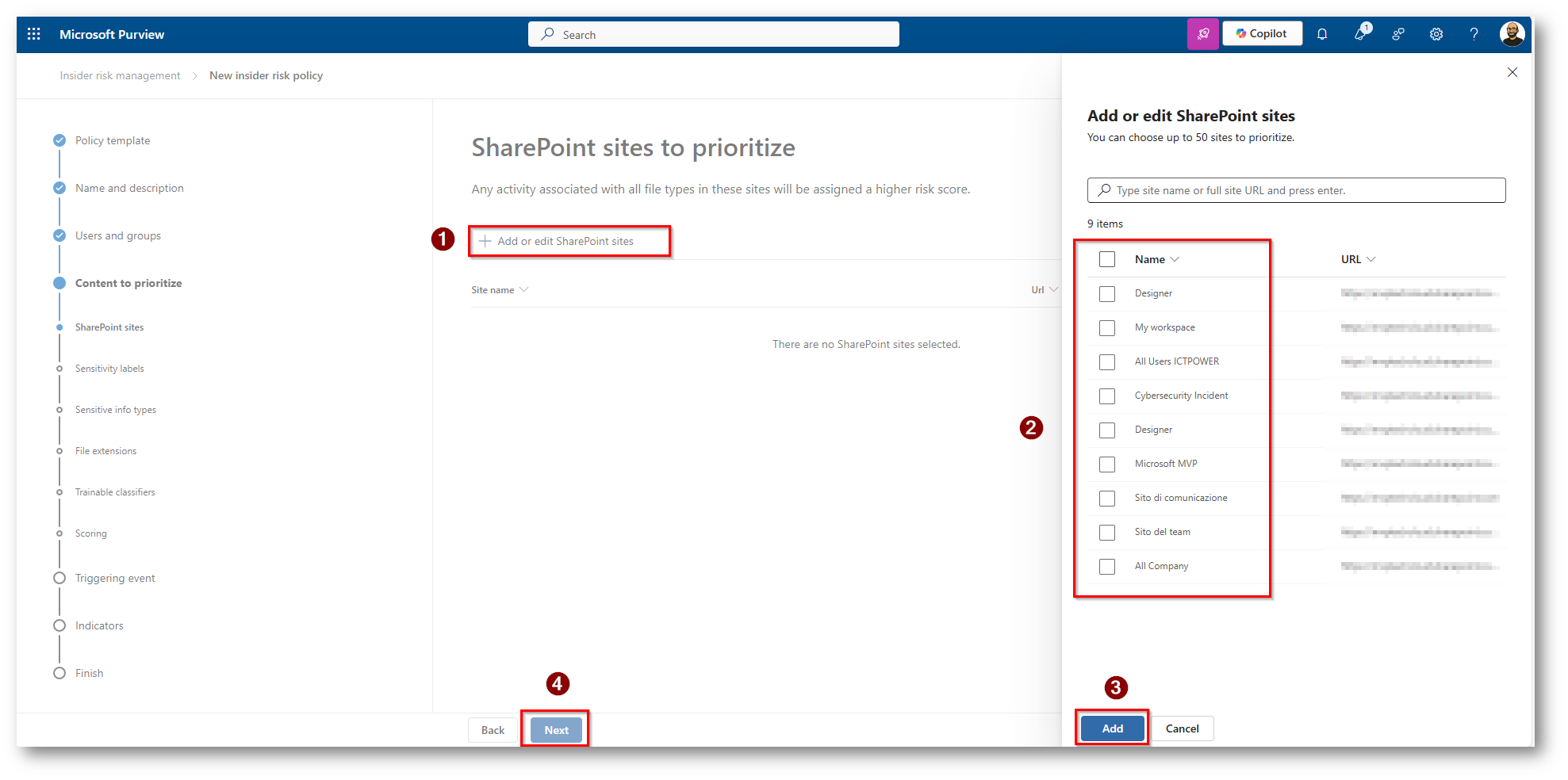Click the "New insider risk policy" breadcrumb text

[266, 75]
